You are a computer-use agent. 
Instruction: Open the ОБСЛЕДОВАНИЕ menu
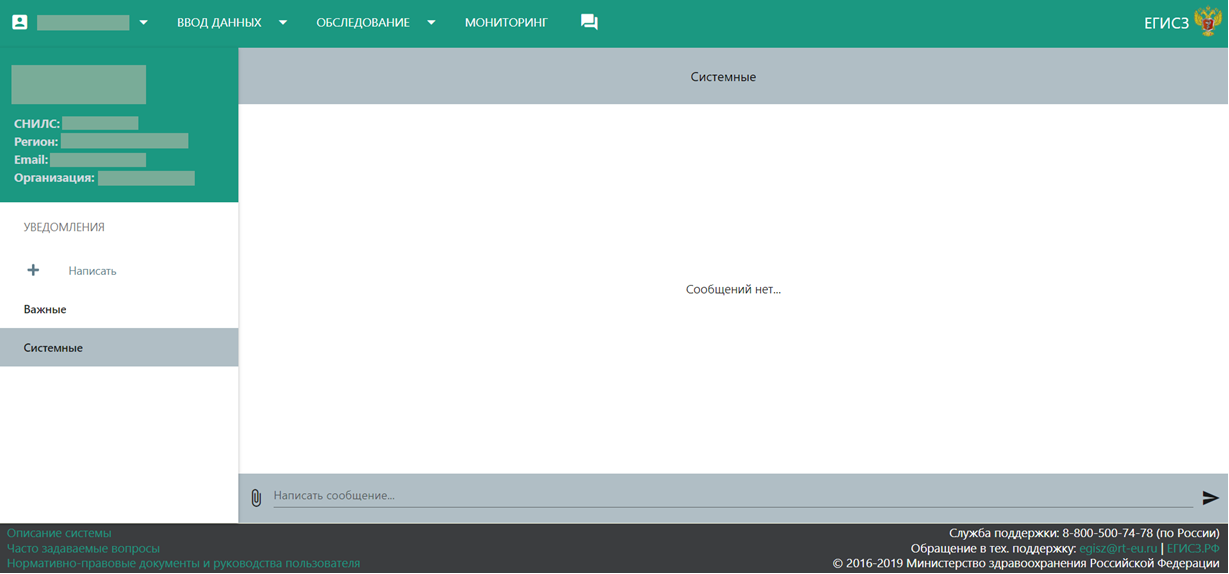[363, 23]
